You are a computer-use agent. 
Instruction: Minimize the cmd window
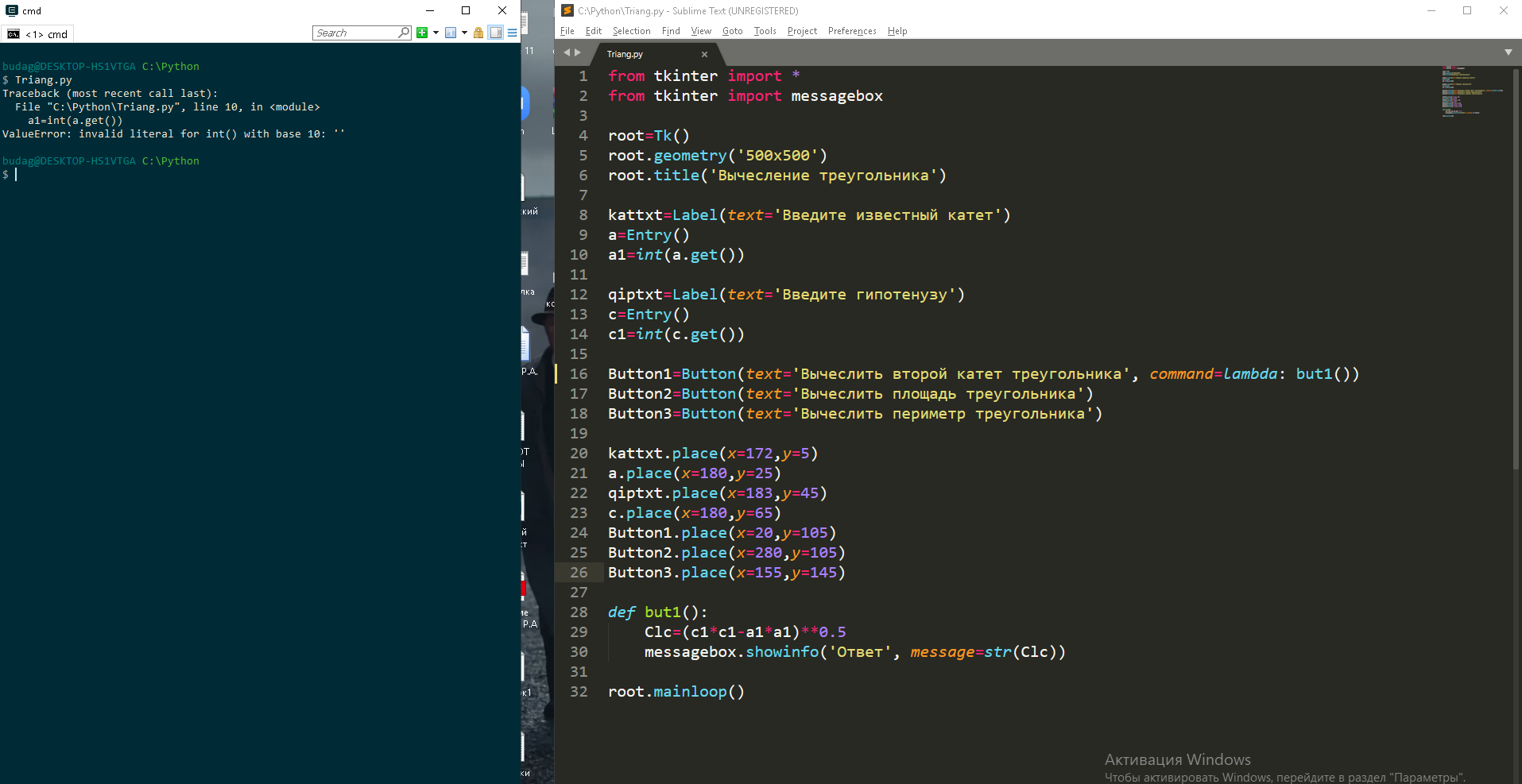(x=429, y=10)
